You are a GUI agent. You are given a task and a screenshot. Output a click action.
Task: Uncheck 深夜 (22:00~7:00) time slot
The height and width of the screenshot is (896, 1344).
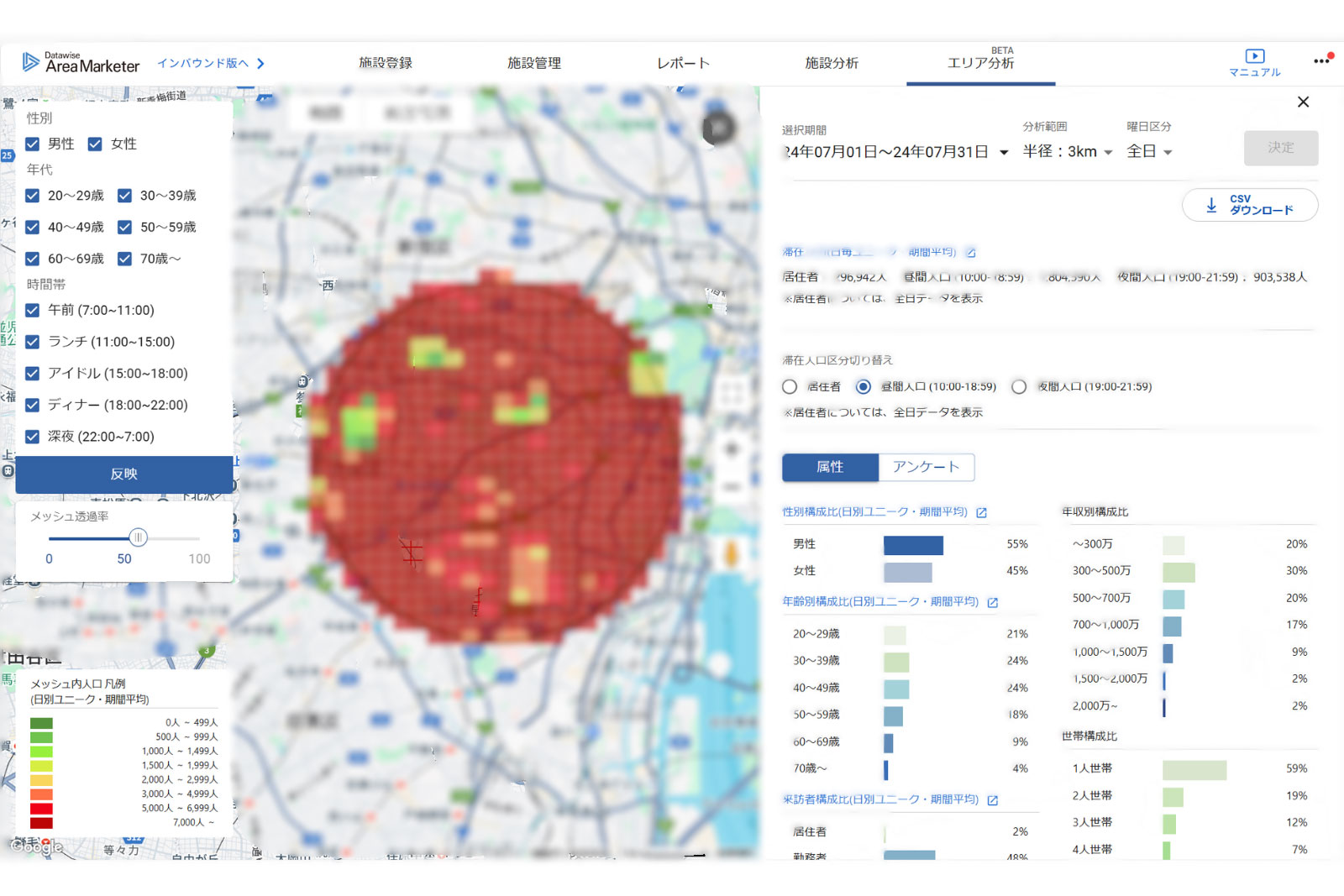coord(32,437)
